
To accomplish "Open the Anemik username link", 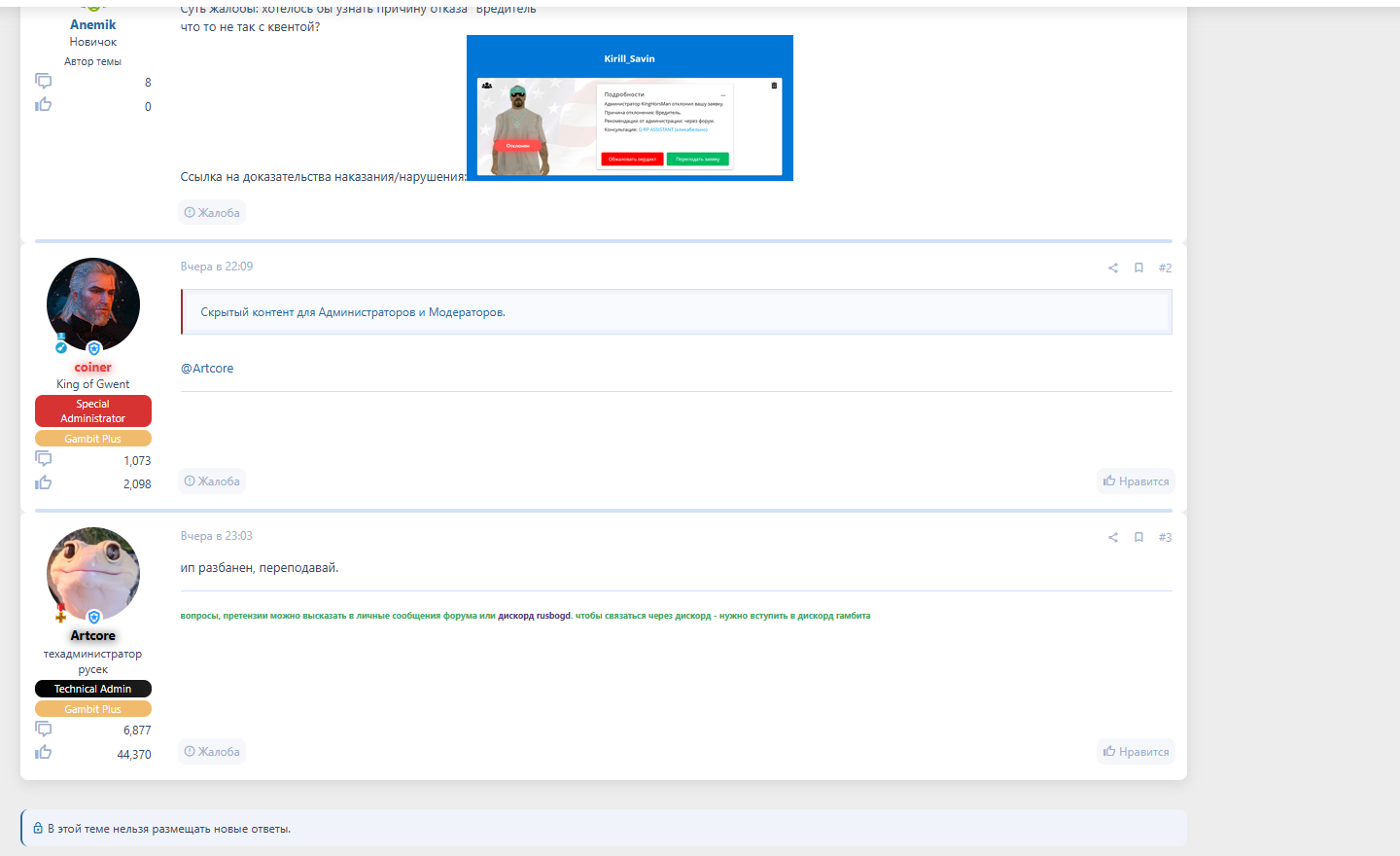I will 92,25.
